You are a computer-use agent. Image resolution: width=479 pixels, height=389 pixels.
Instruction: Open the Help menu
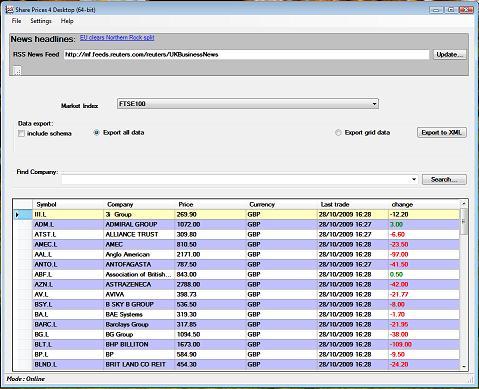coord(67,21)
